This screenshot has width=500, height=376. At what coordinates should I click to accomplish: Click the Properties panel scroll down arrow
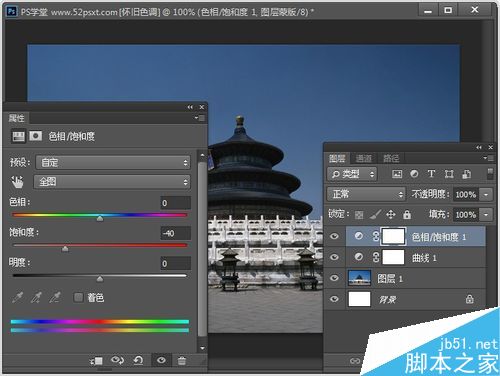pos(202,348)
